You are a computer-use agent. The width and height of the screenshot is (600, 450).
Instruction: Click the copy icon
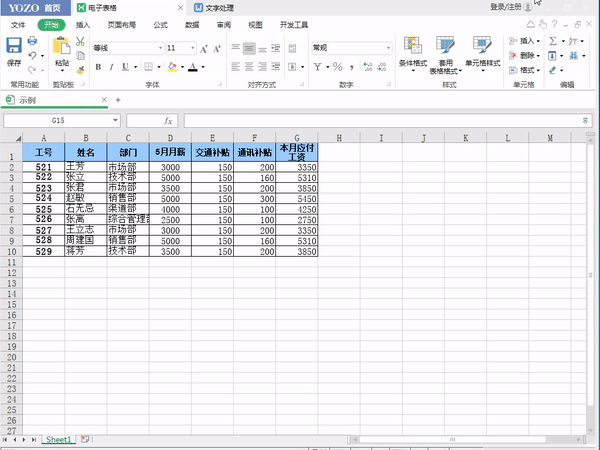coord(80,56)
